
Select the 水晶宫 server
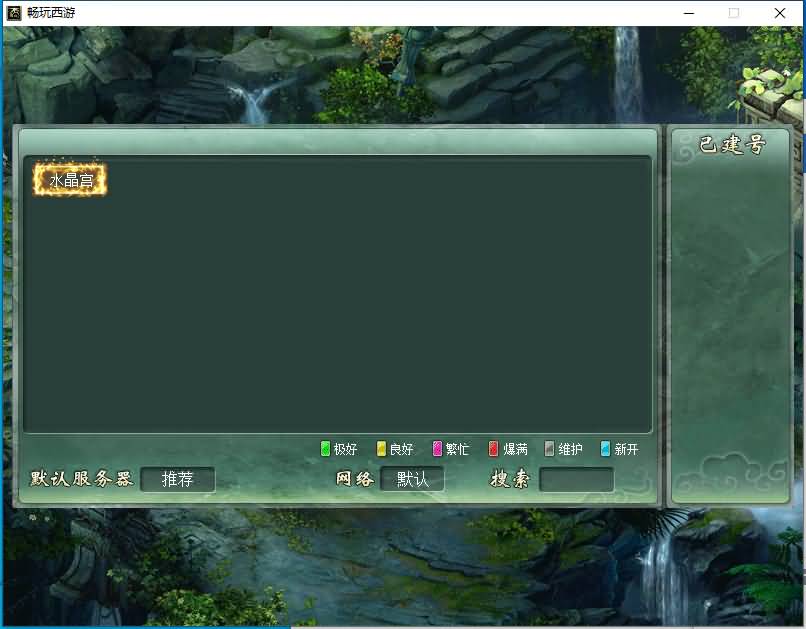[x=70, y=180]
